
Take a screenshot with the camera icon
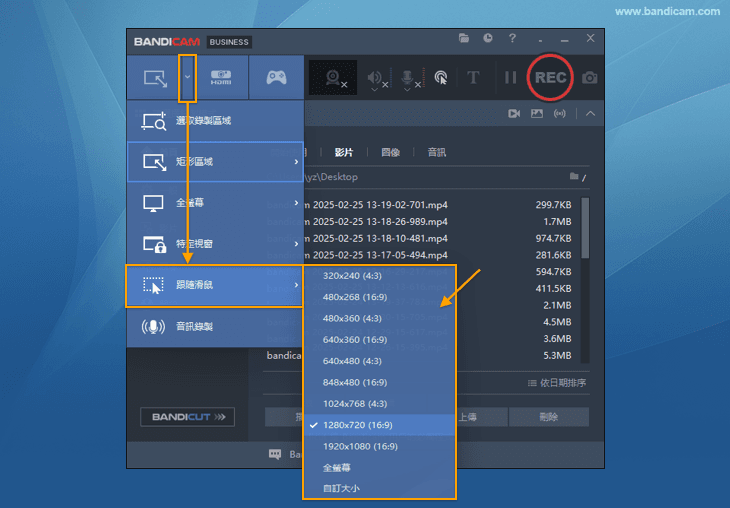[589, 77]
